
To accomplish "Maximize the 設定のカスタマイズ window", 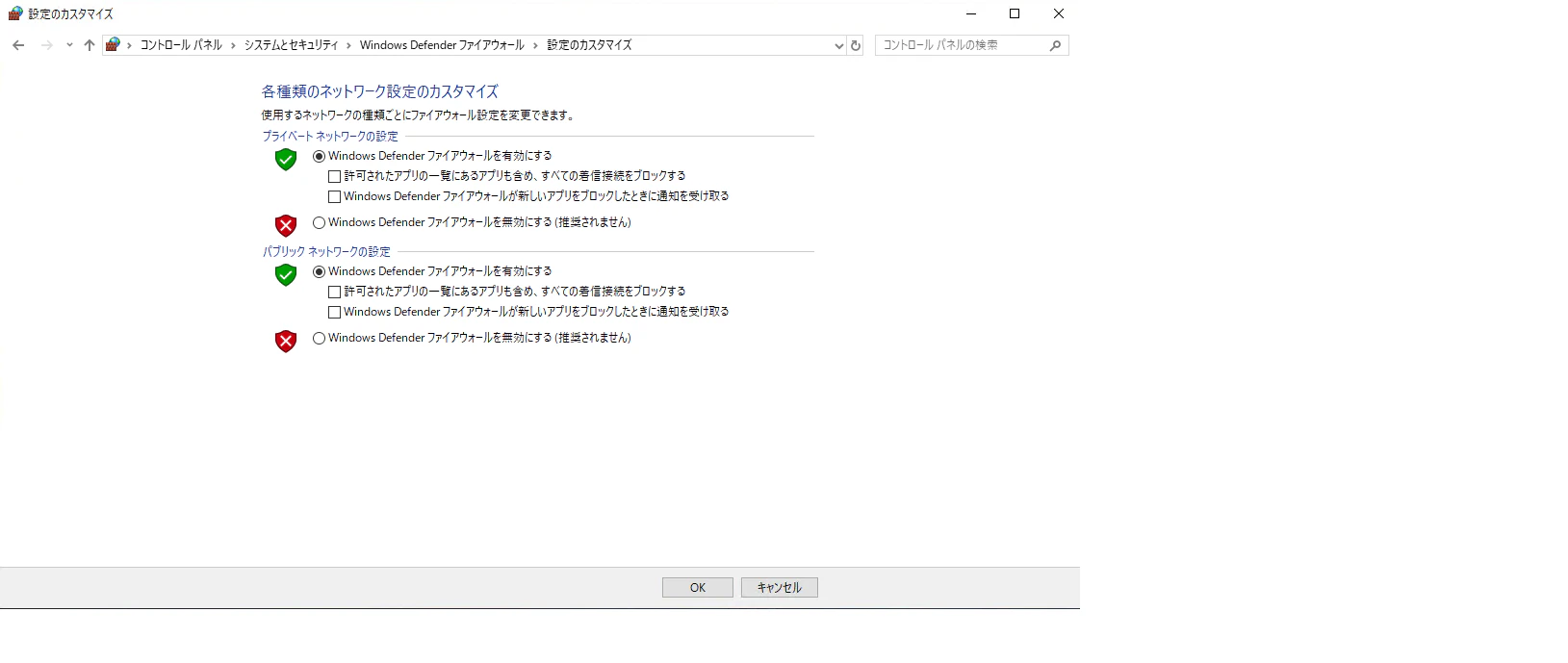I will [x=1015, y=13].
